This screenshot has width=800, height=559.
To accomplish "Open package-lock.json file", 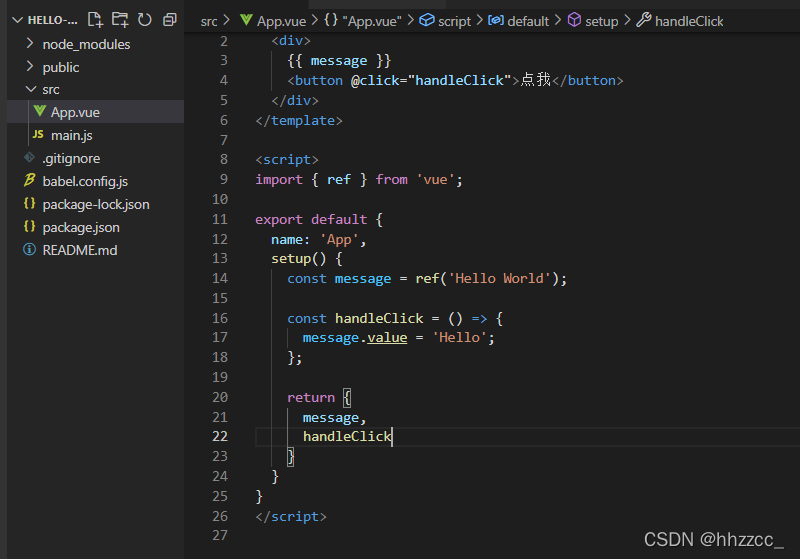I will tap(95, 204).
